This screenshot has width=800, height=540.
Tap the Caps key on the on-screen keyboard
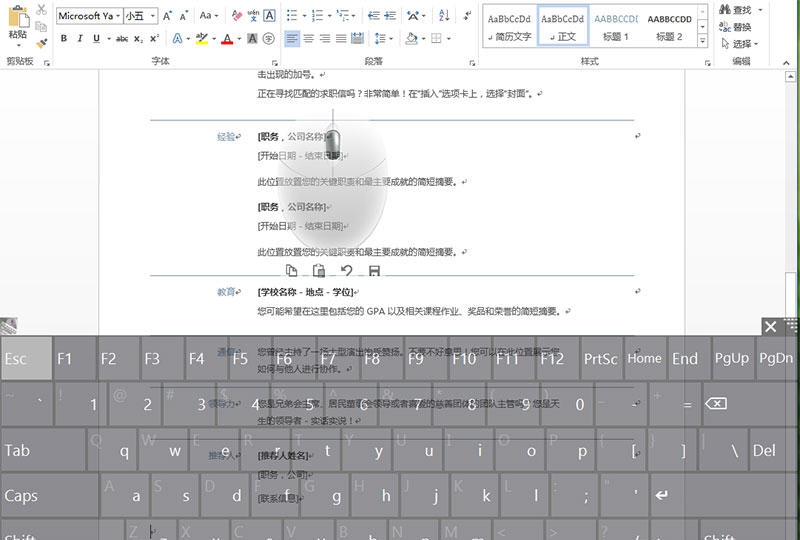click(x=49, y=496)
